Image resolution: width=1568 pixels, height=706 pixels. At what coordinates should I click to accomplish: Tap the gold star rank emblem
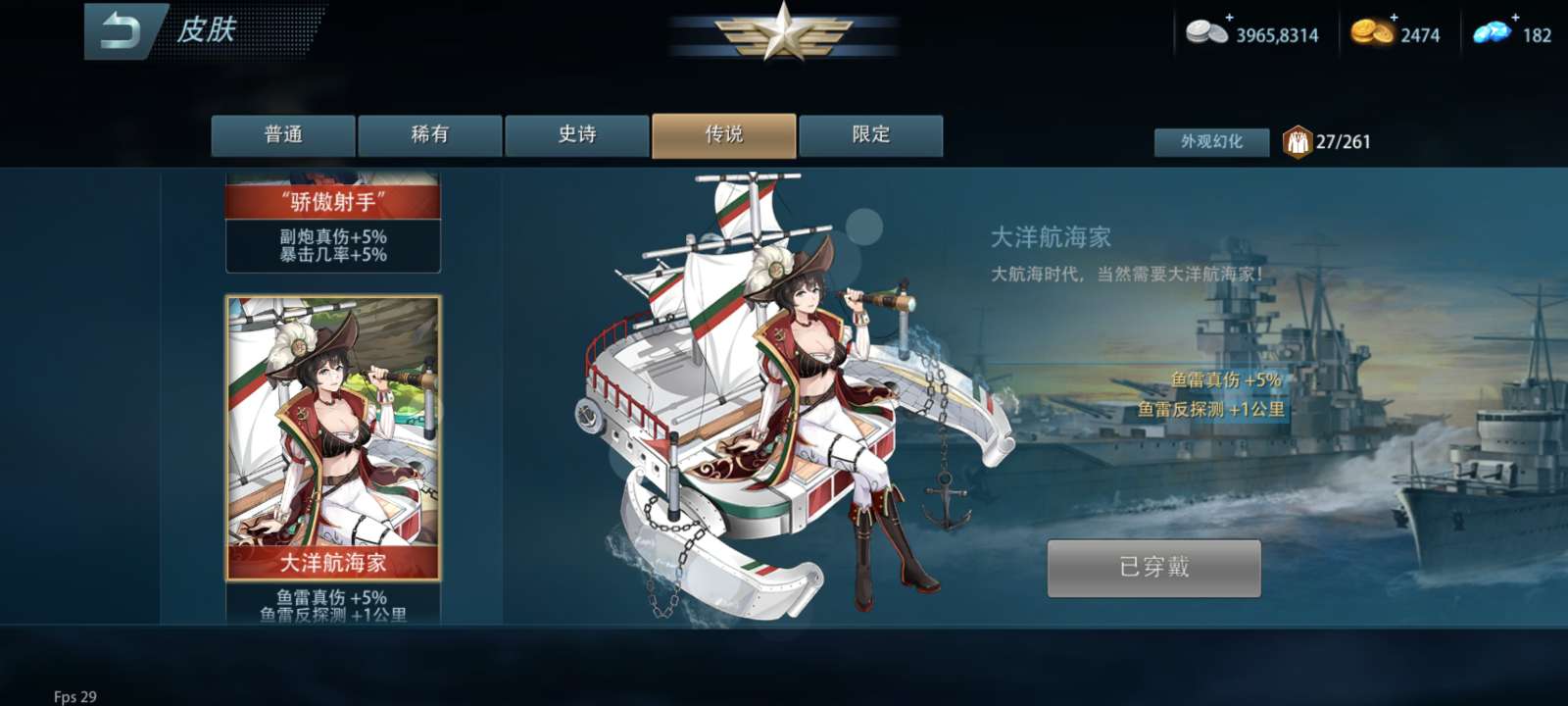click(783, 33)
